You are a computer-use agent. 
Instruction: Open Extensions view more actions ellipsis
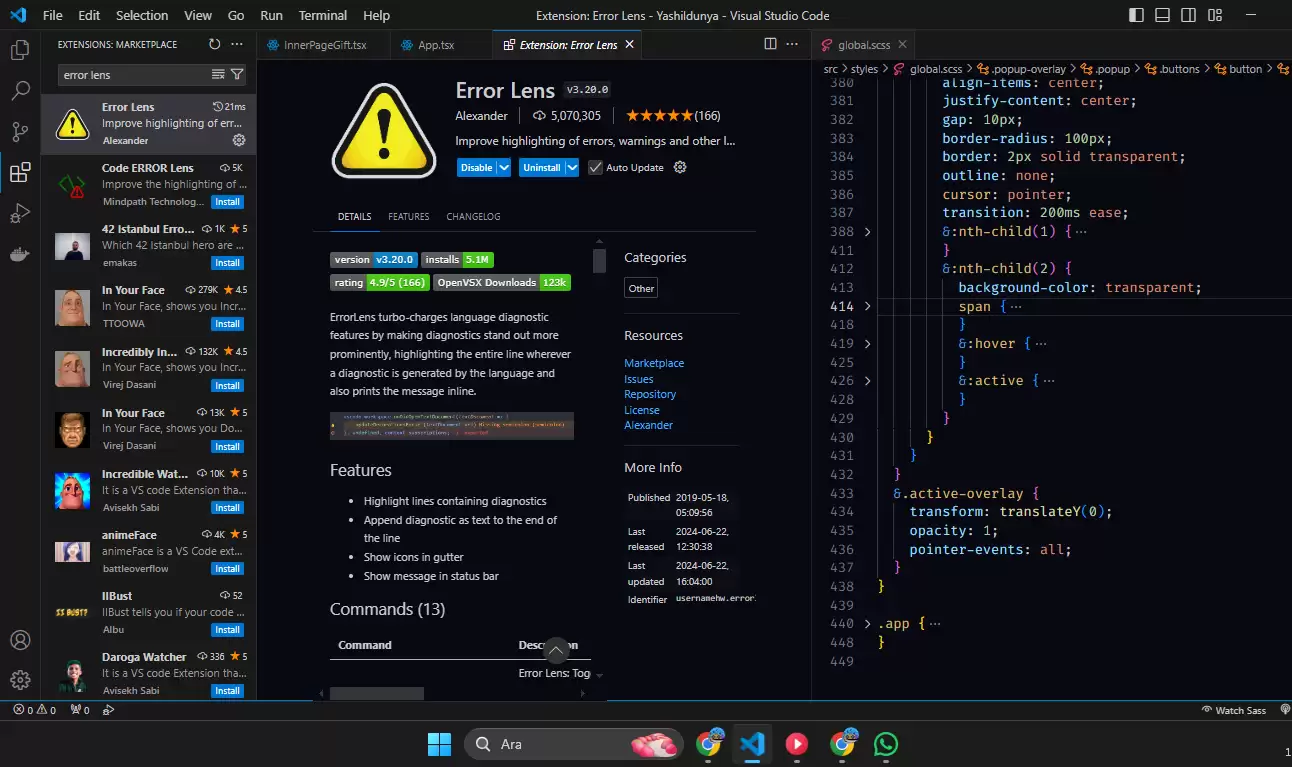[x=237, y=44]
